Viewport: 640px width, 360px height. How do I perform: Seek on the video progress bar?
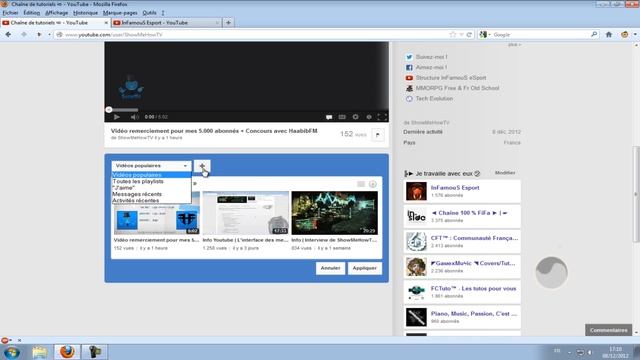(x=247, y=109)
